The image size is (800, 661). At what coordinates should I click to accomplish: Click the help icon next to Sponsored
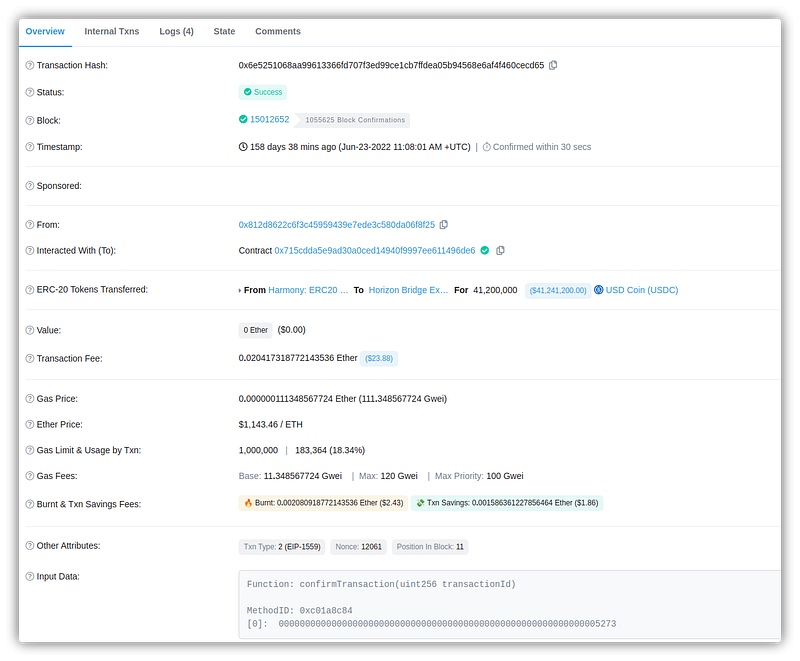point(29,186)
